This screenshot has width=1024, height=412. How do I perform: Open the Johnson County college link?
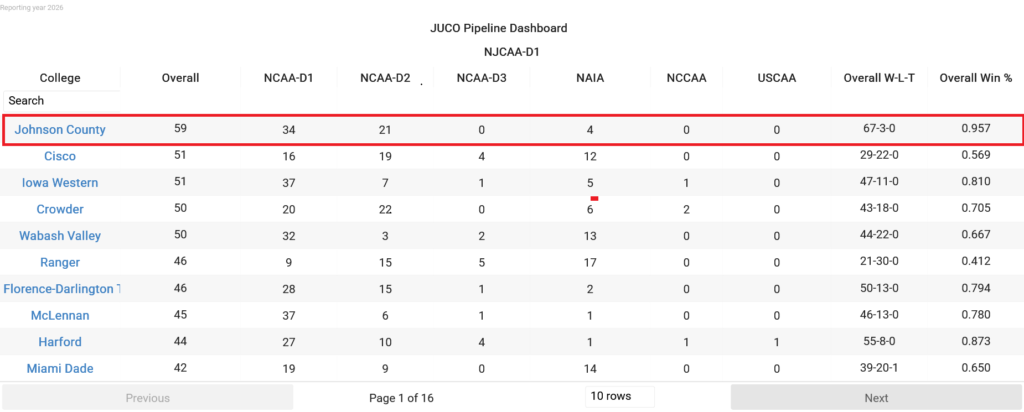[x=60, y=129]
